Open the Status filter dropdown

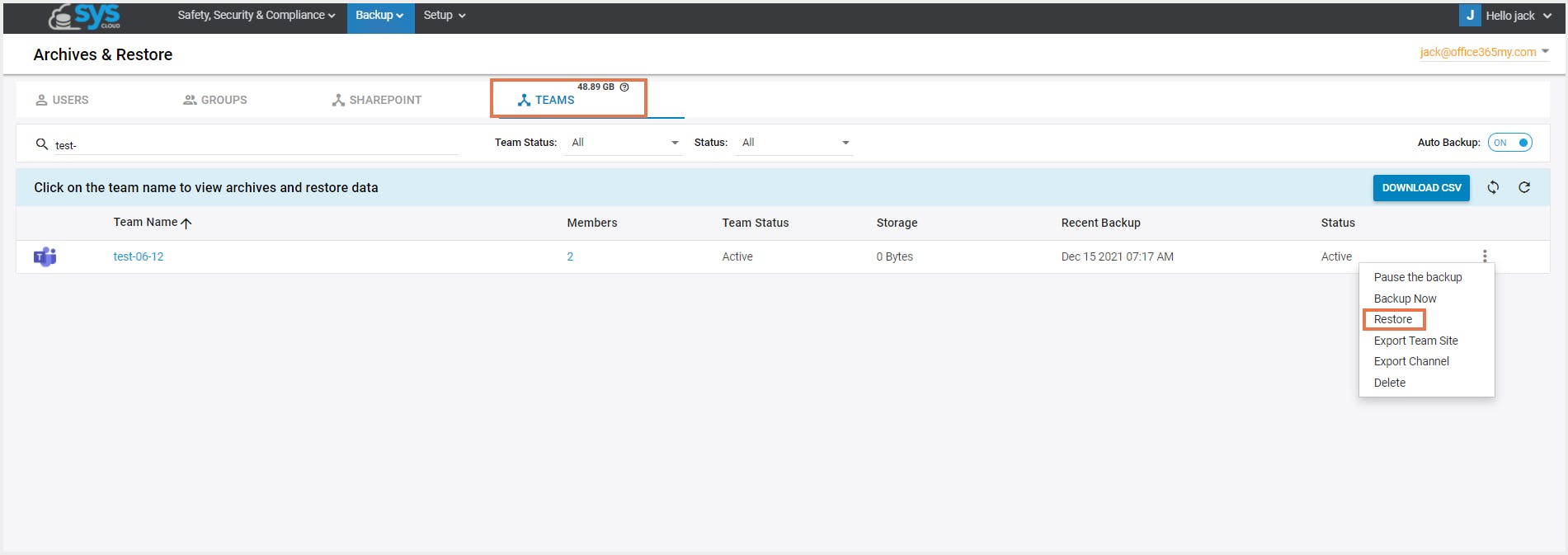pos(795,143)
